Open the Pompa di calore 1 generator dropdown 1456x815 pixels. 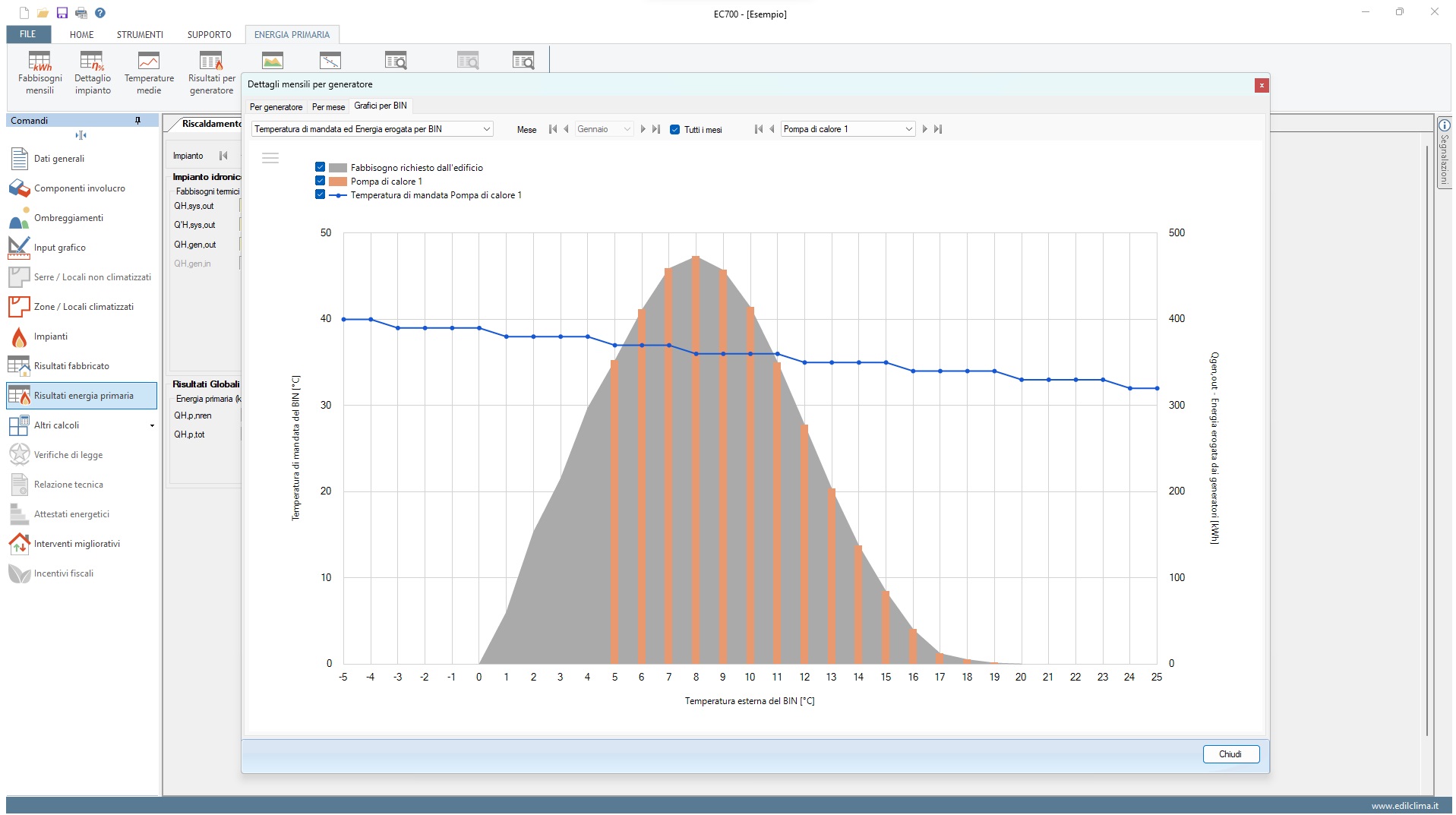point(848,129)
